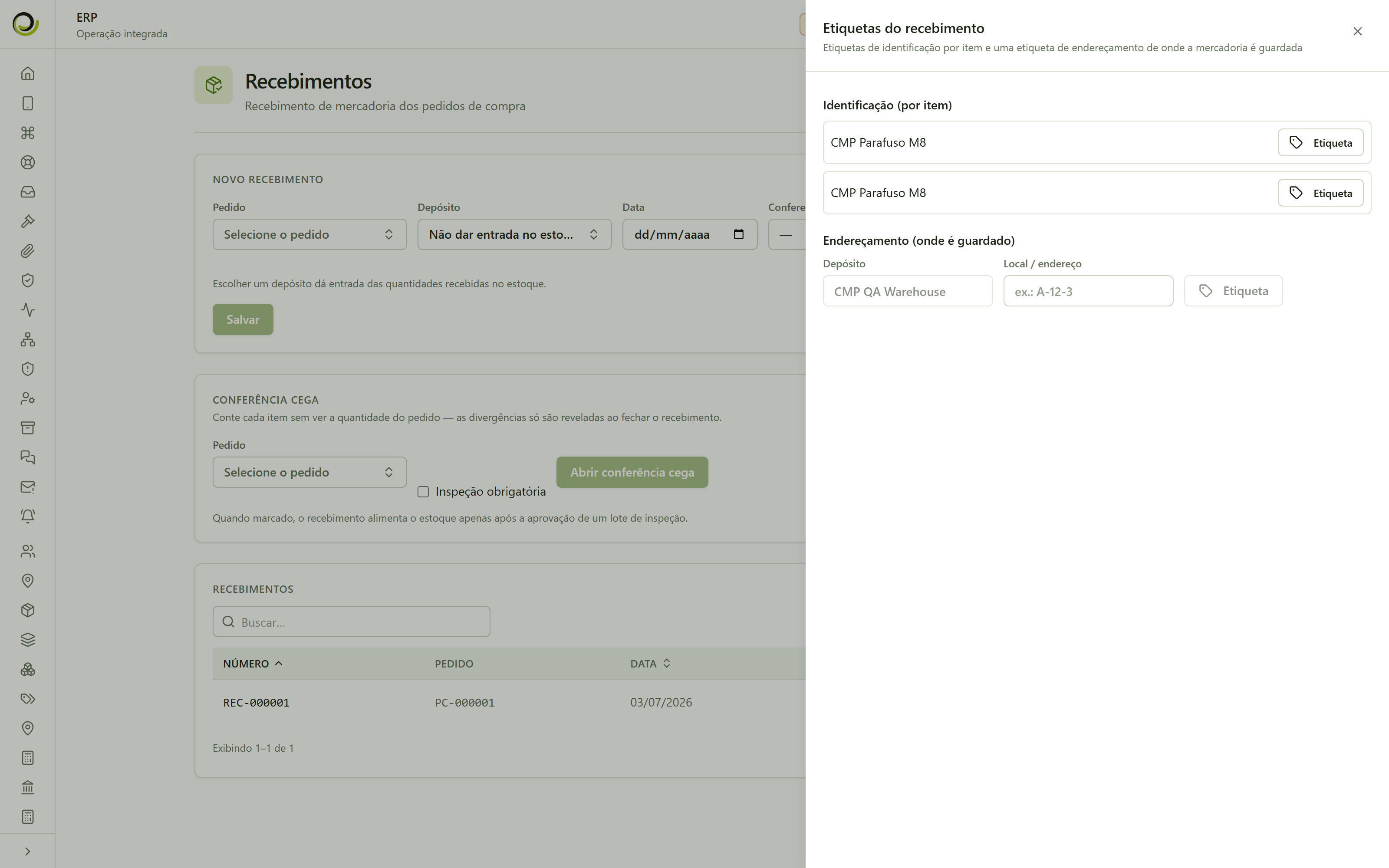
Task: Close the Etiquetas do recebimento panel
Action: point(1357,31)
